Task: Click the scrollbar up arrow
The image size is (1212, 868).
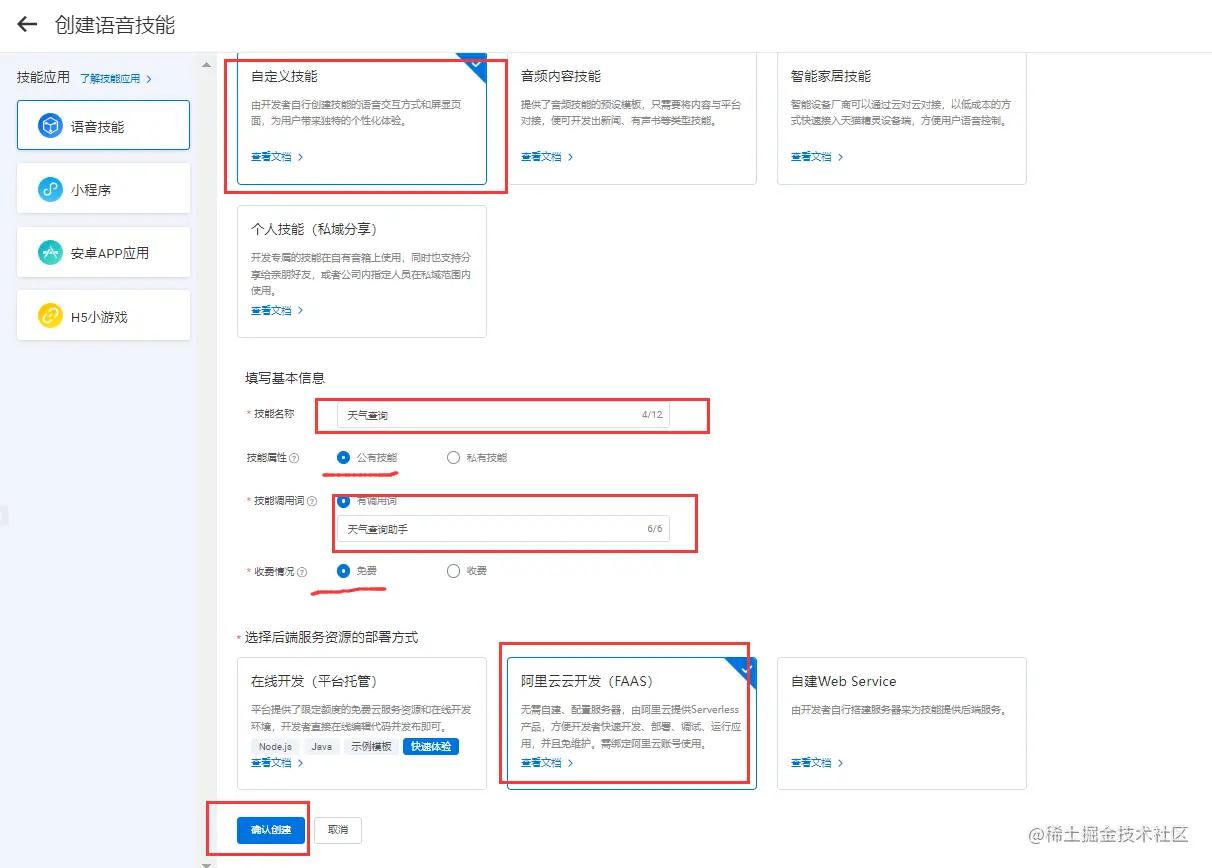Action: 207,64
